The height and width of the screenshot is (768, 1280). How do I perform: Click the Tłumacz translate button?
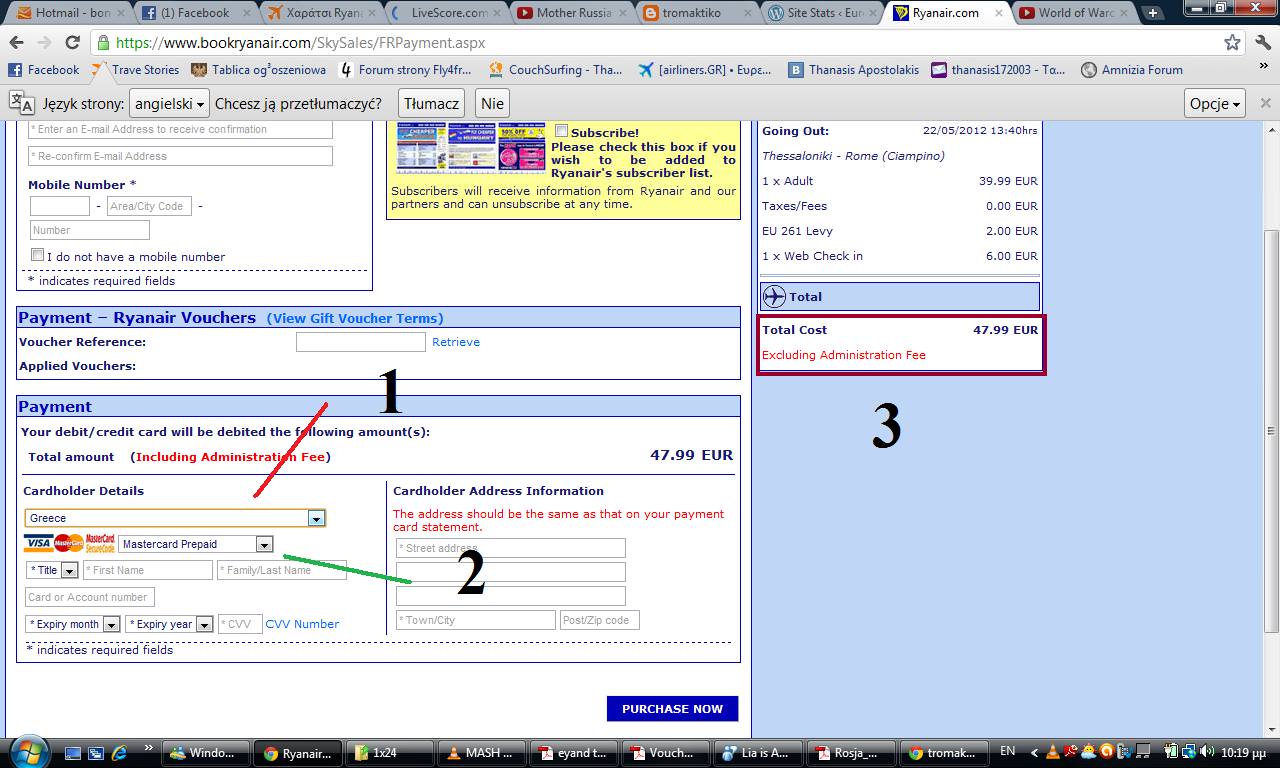pos(432,103)
